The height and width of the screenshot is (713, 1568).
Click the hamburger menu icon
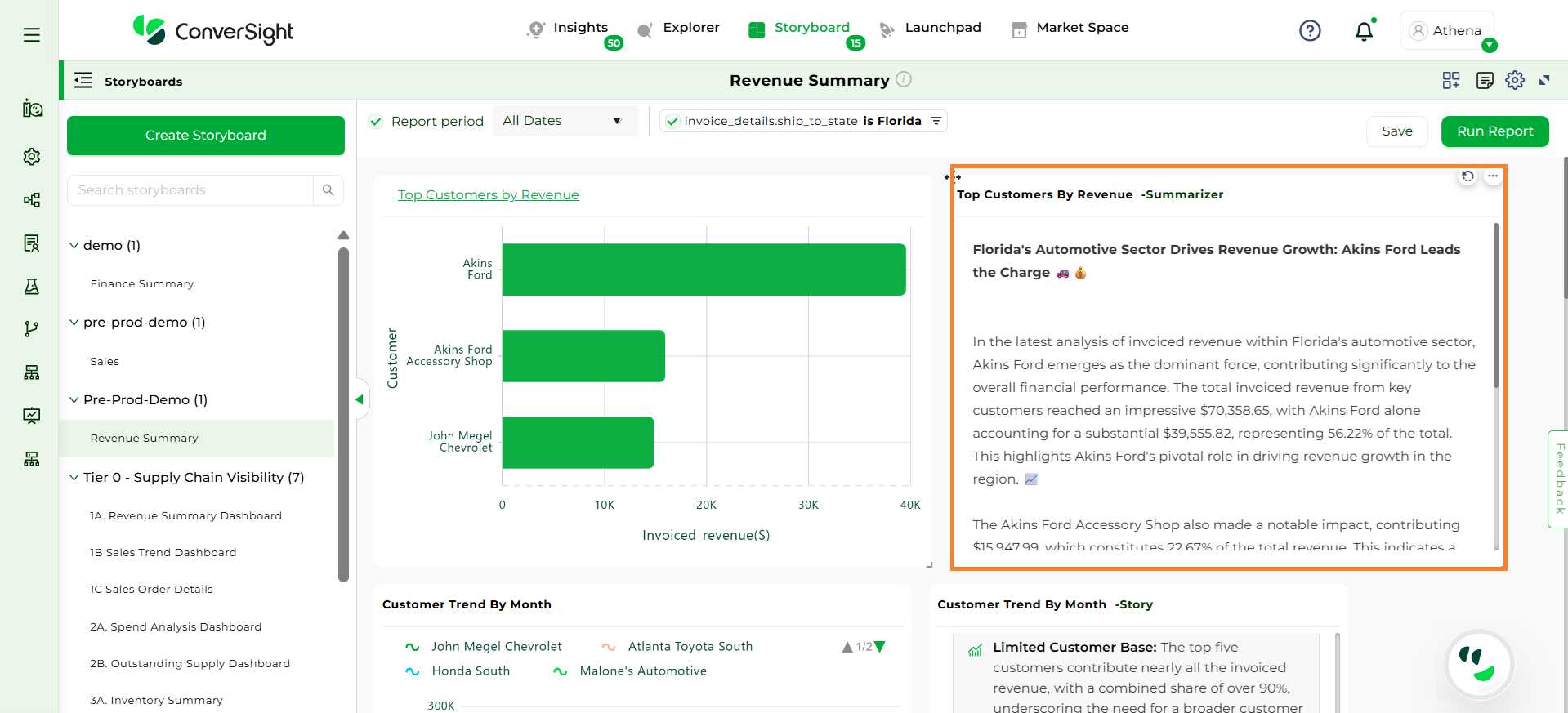click(x=32, y=34)
